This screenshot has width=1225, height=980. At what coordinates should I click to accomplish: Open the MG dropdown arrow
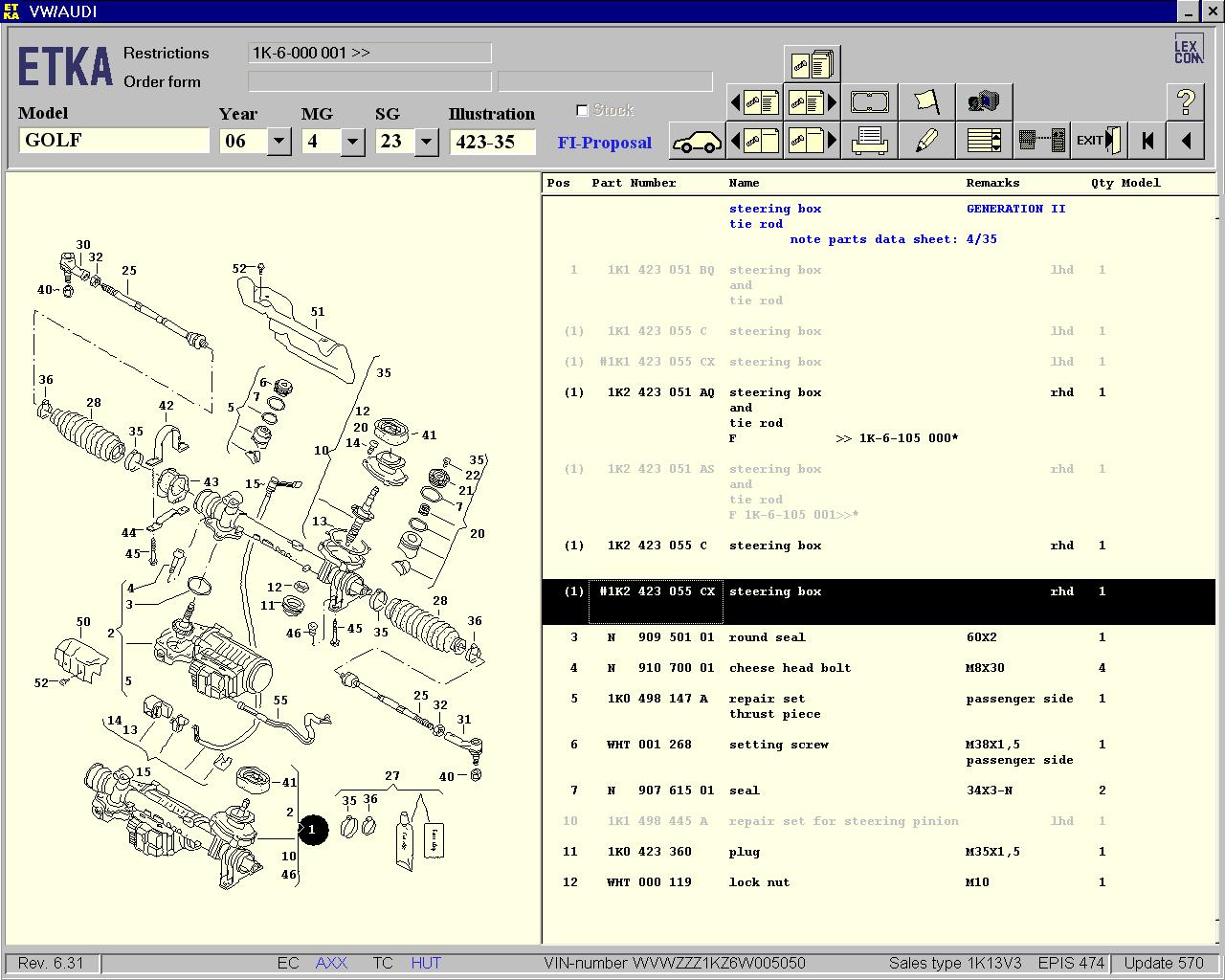pyautogui.click(x=352, y=142)
